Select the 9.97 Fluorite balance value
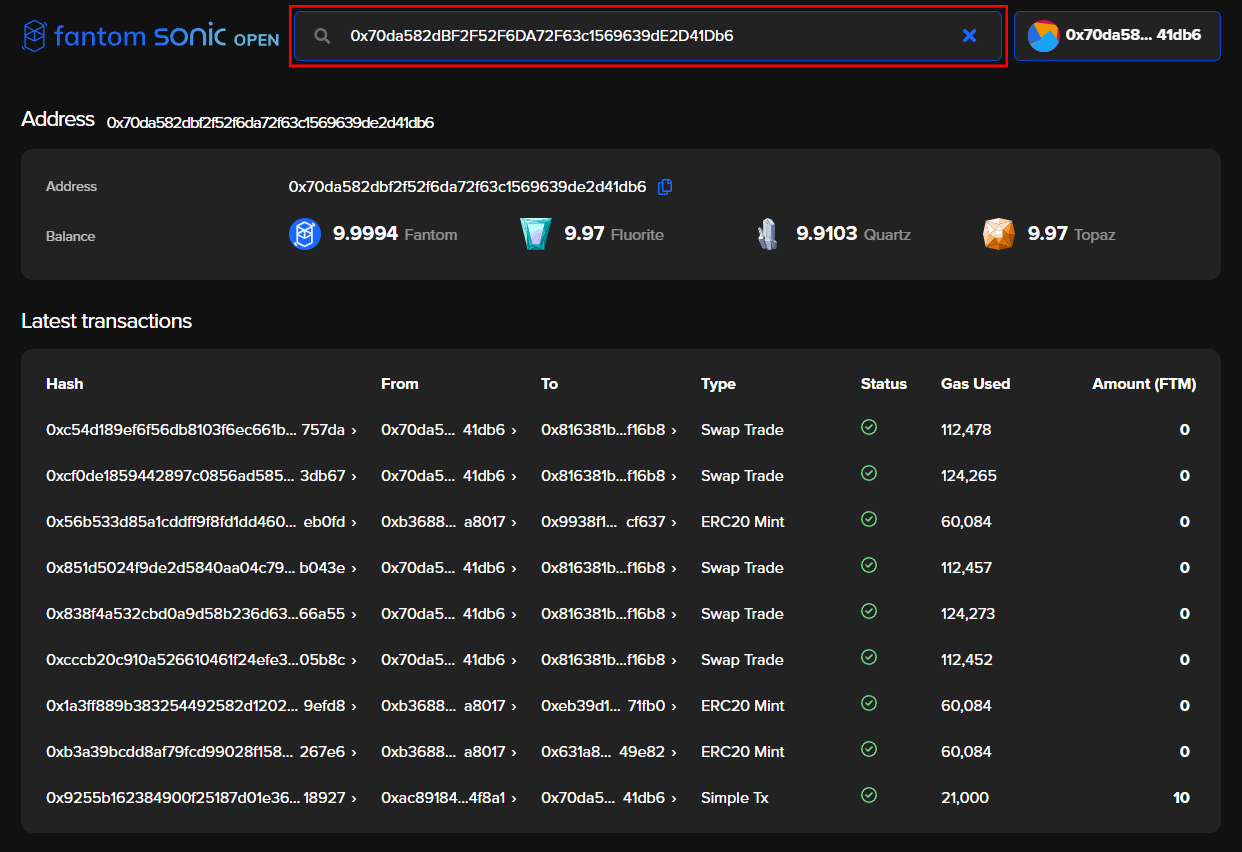The image size is (1242, 852). [x=585, y=234]
